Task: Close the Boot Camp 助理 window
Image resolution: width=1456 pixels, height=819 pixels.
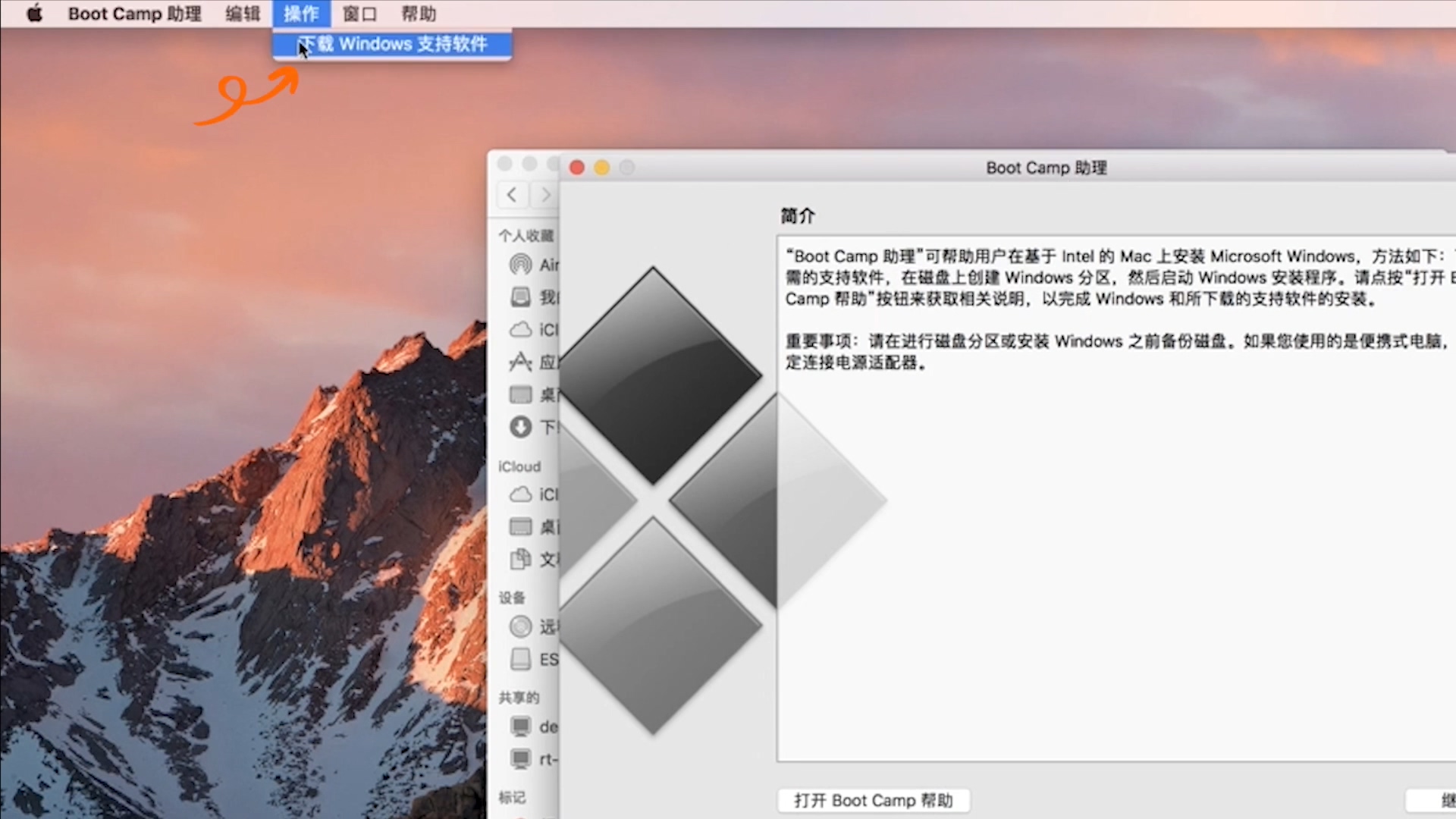Action: [576, 168]
